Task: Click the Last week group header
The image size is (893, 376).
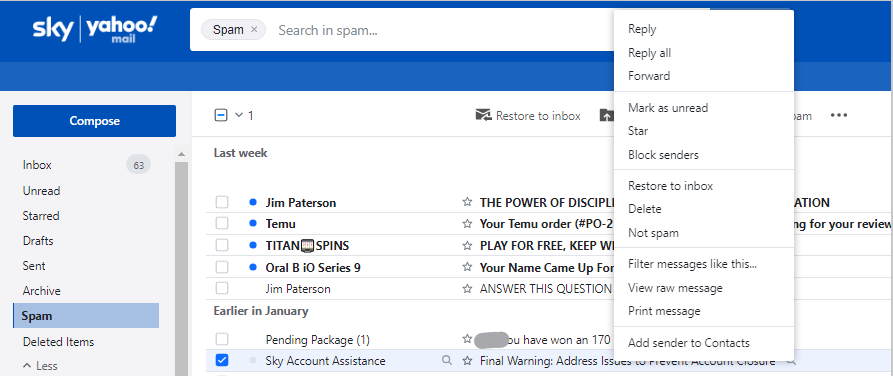Action: [x=240, y=153]
